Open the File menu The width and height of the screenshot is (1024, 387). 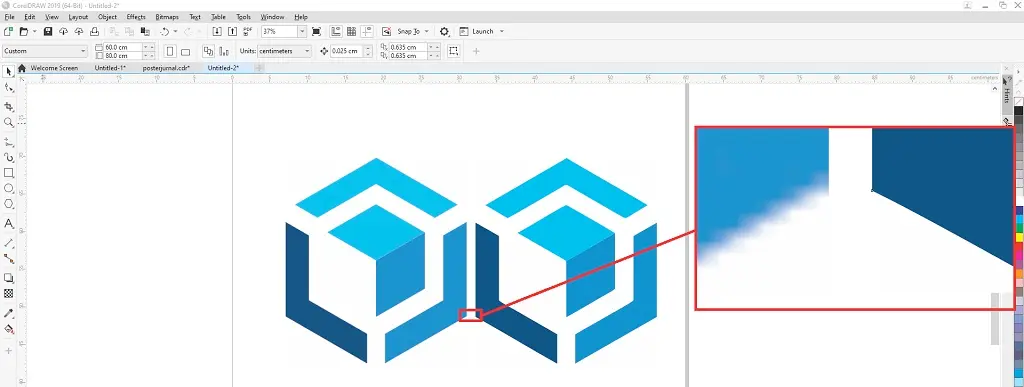9,17
